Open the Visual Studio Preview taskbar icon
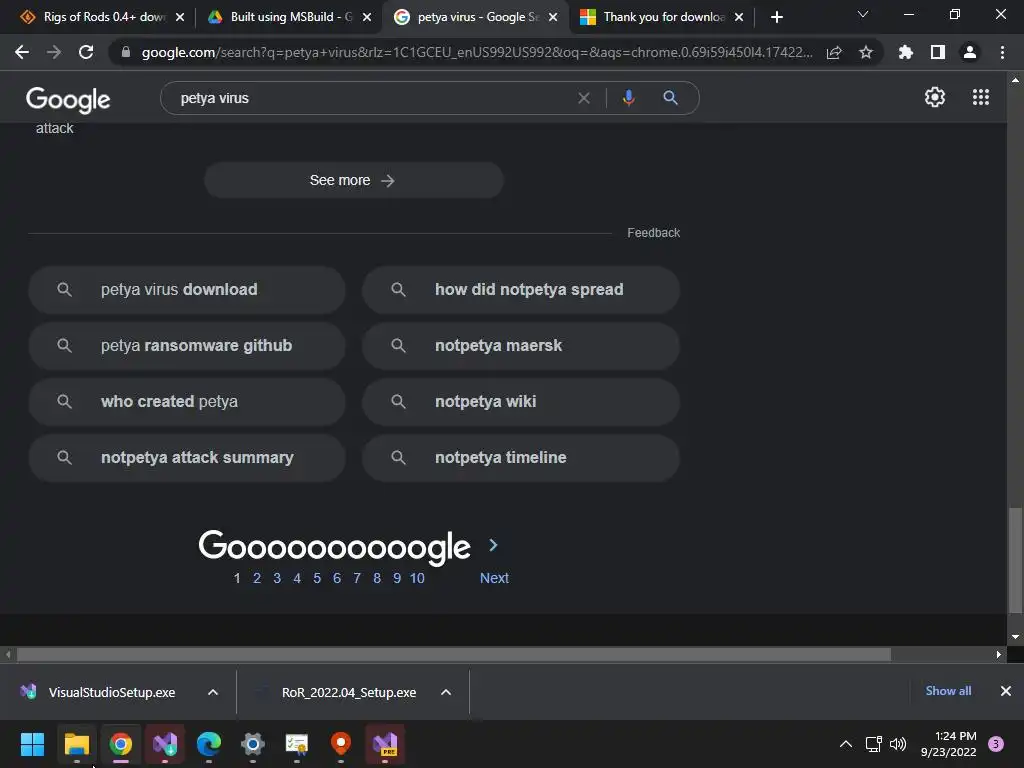This screenshot has width=1024, height=768. point(385,744)
